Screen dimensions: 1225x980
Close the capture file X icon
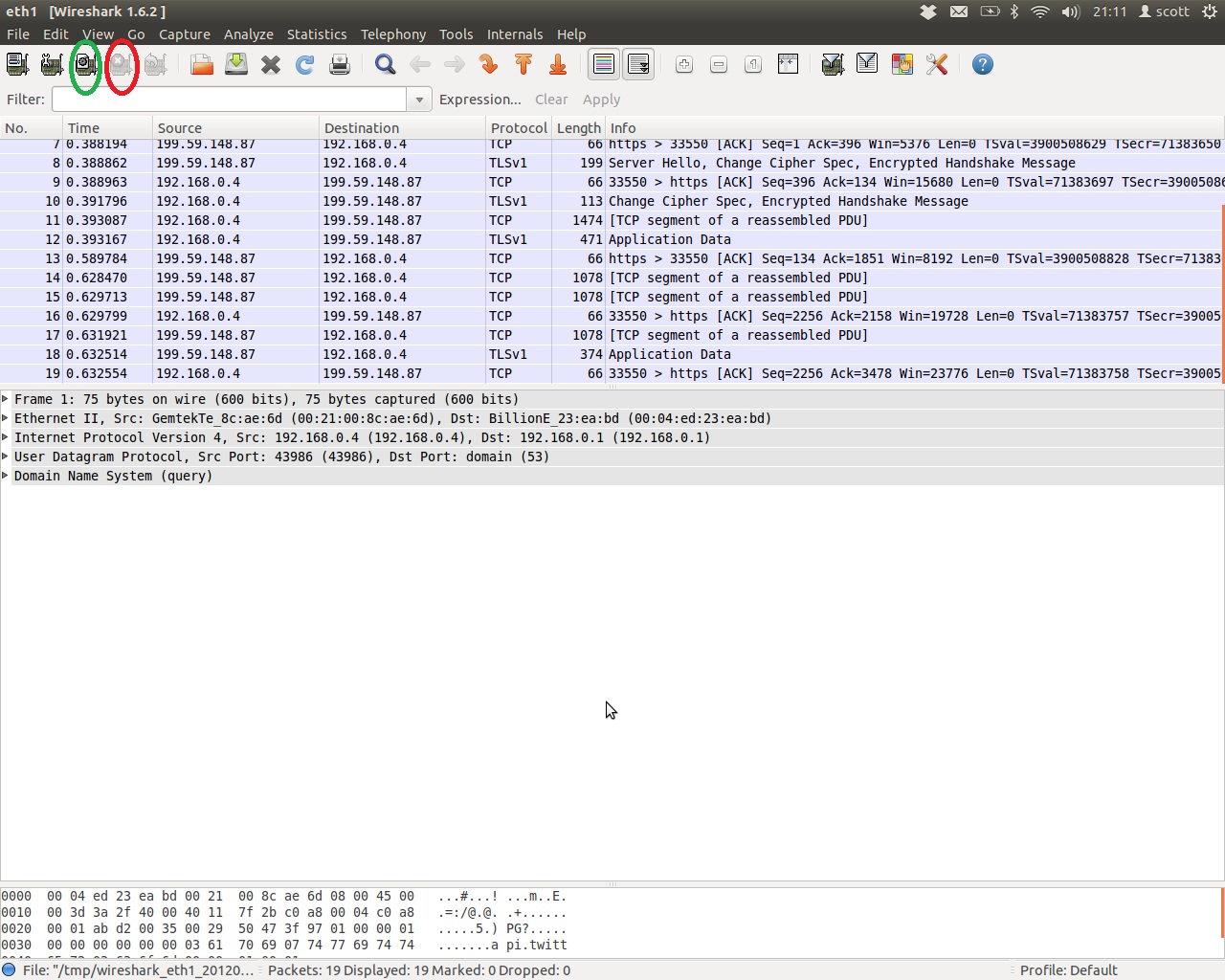(271, 64)
